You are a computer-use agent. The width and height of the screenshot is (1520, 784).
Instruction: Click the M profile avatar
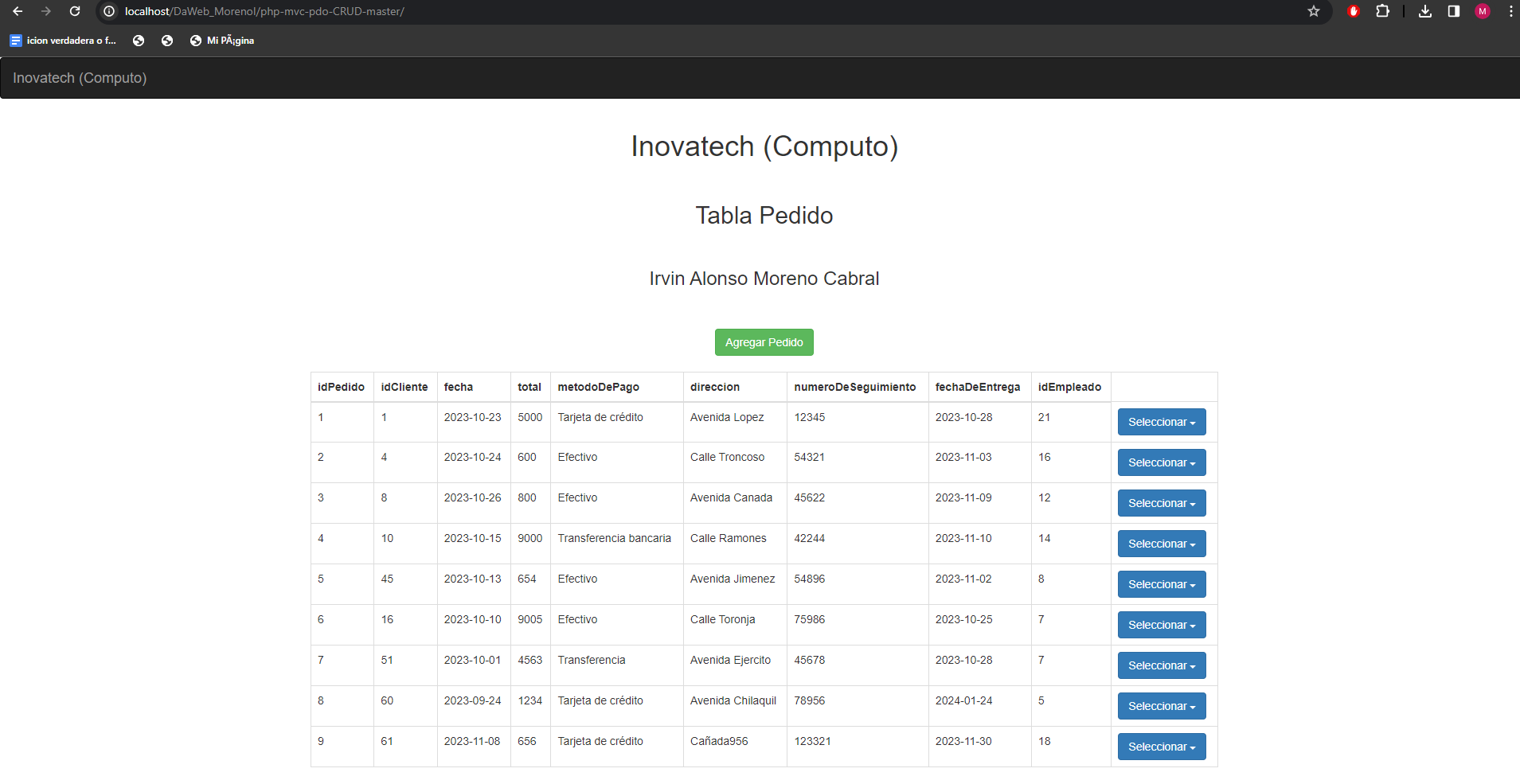pyautogui.click(x=1483, y=12)
